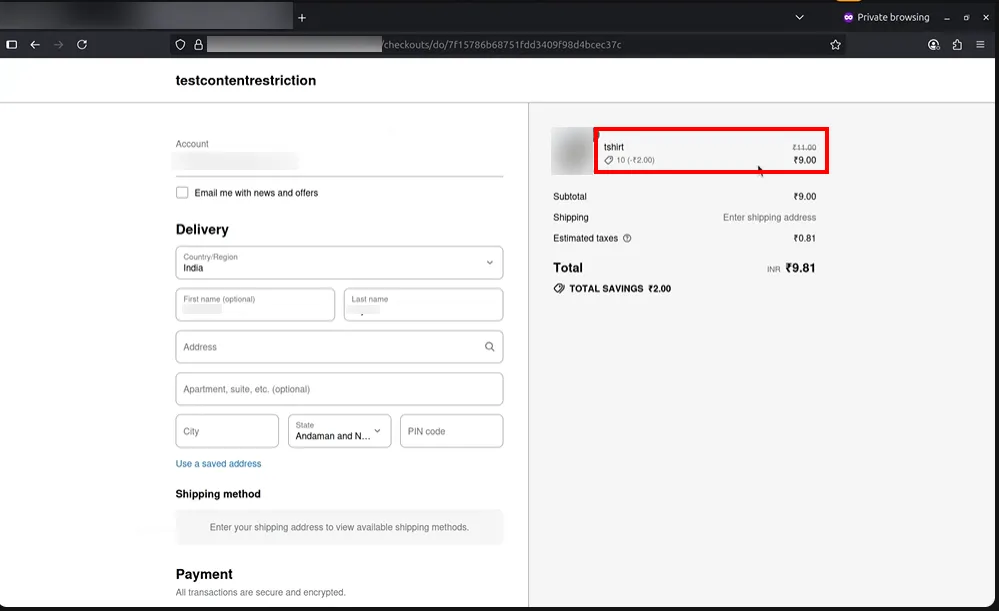Screen dimensions: 999x611
Task: Click the tracking protection shield icon
Action: (x=180, y=45)
